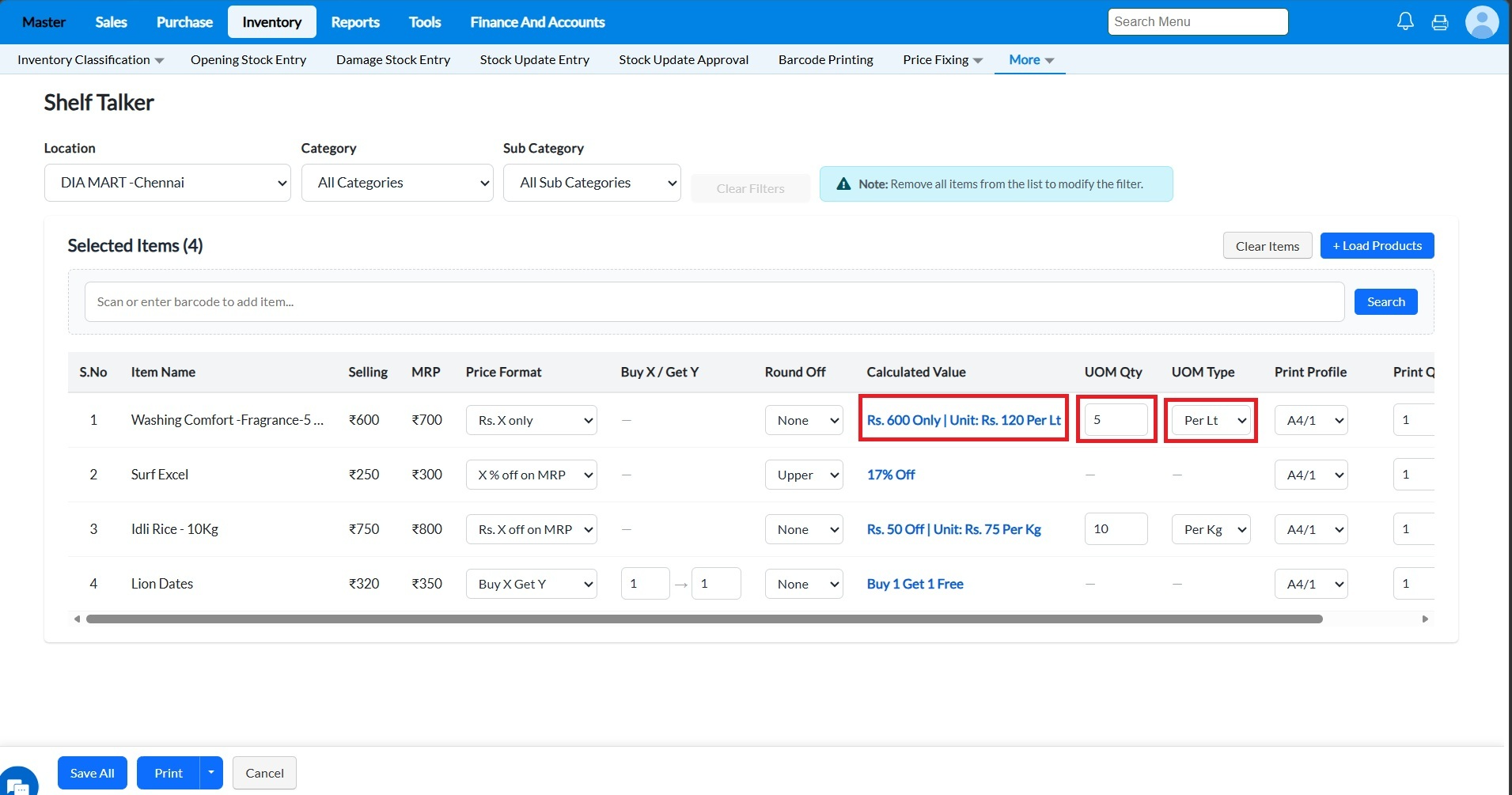Screen dimensions: 1512x795
Task: Click right arrow of horizontal scrollbar
Action: [x=1425, y=619]
